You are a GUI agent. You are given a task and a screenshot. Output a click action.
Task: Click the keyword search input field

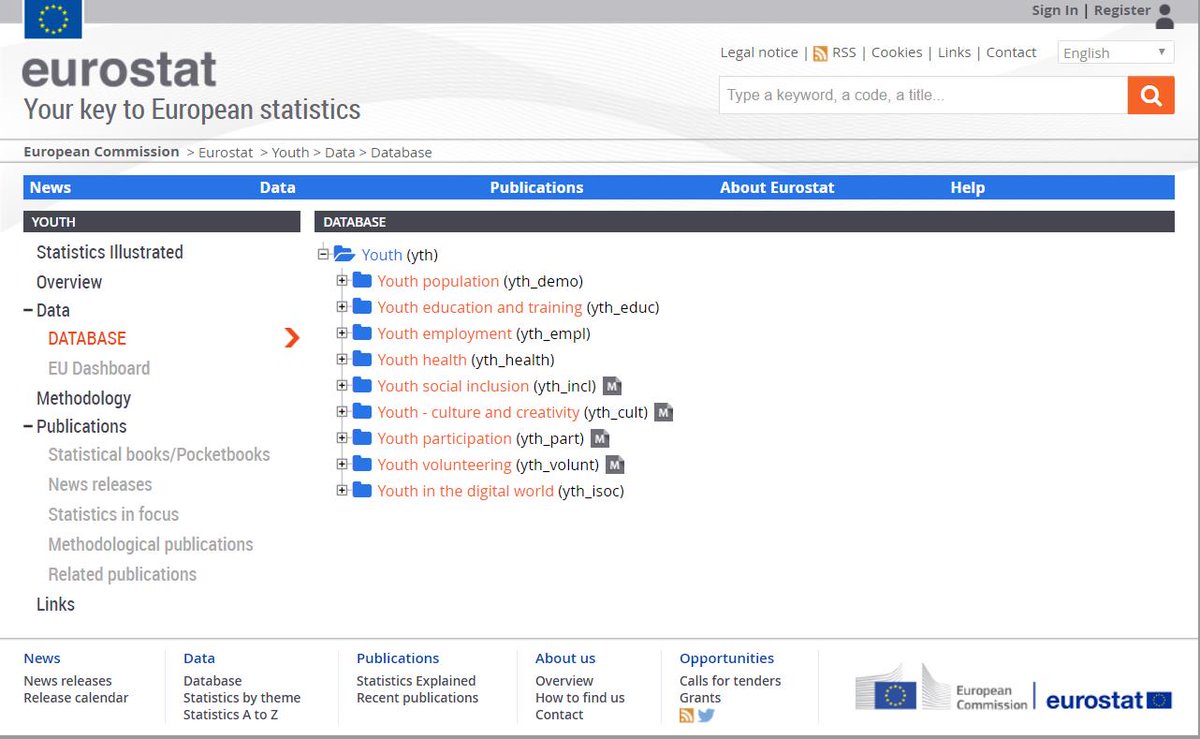point(923,95)
